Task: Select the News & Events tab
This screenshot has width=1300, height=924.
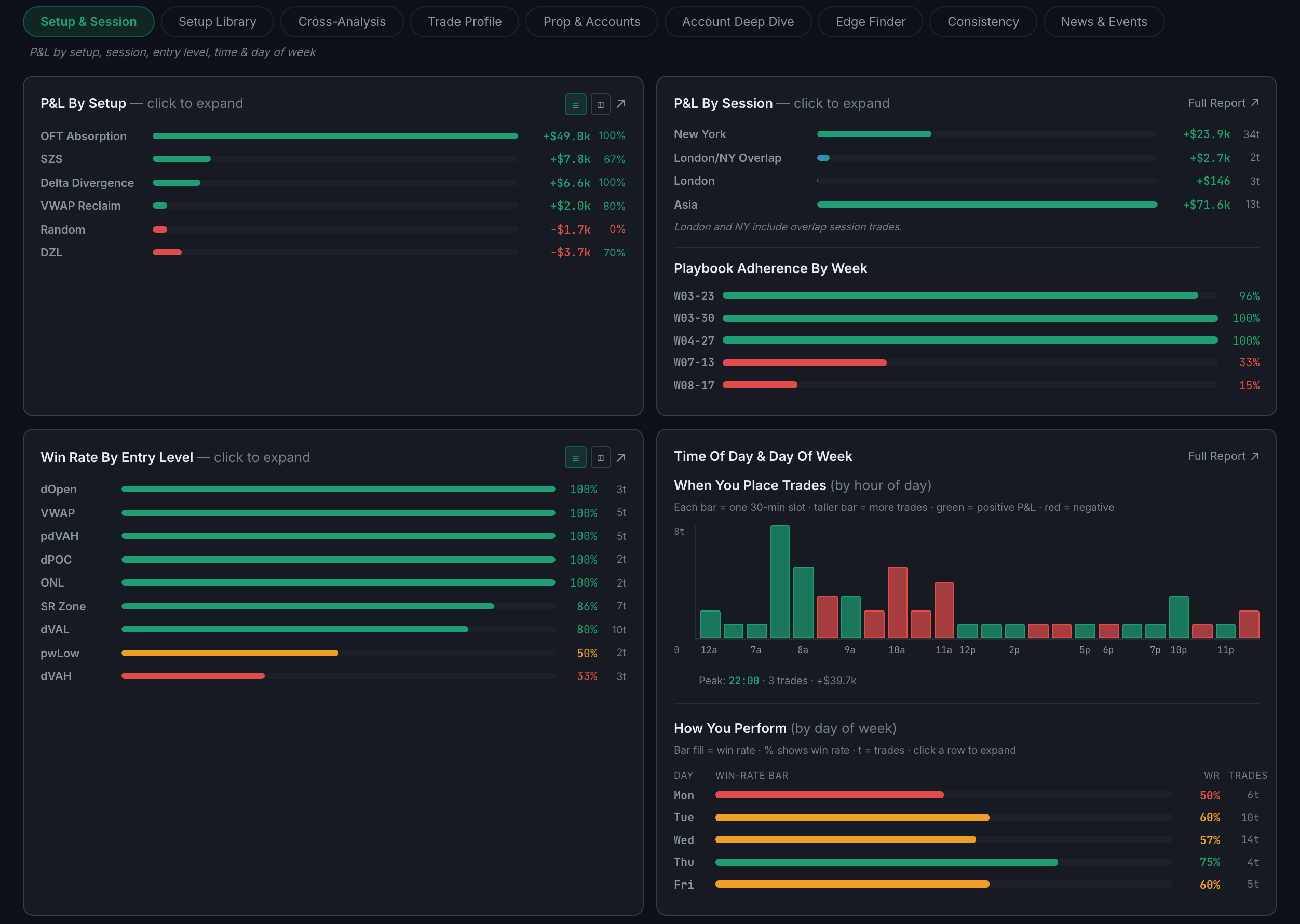Action: tap(1104, 22)
